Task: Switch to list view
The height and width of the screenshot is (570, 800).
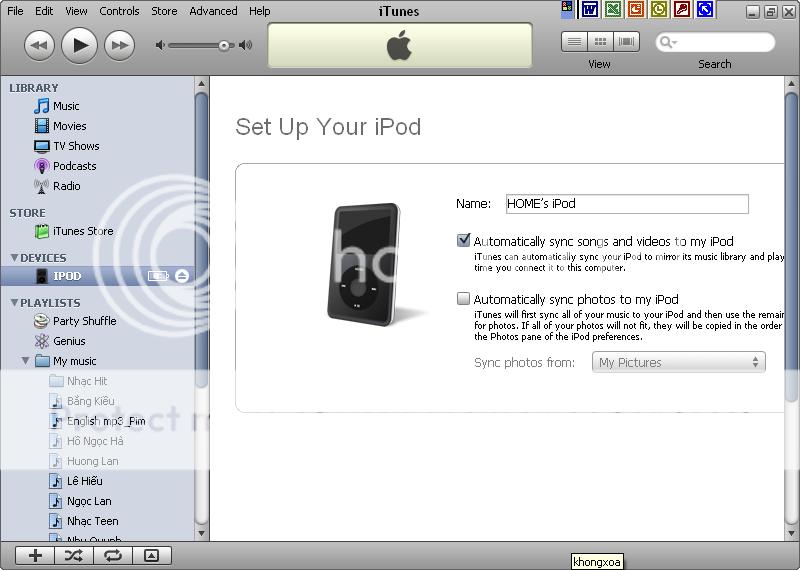Action: 574,42
